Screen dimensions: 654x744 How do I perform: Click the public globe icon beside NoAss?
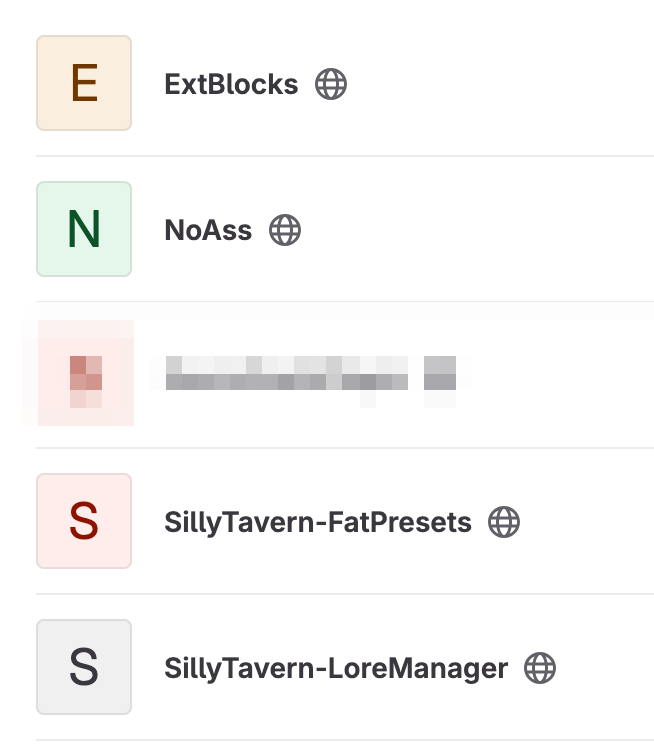tap(285, 230)
